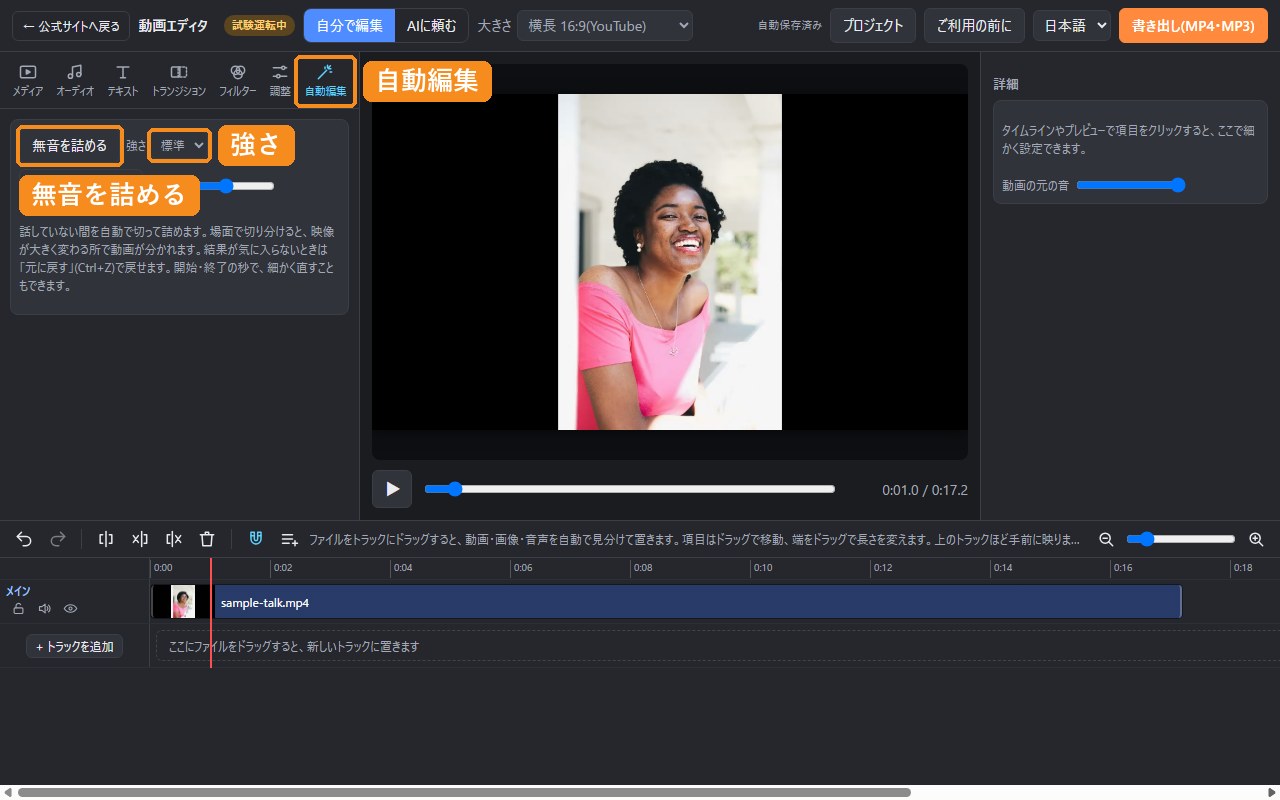Click the 動画の元の音 volume slider
This screenshot has height=800, width=1280.
[1130, 185]
